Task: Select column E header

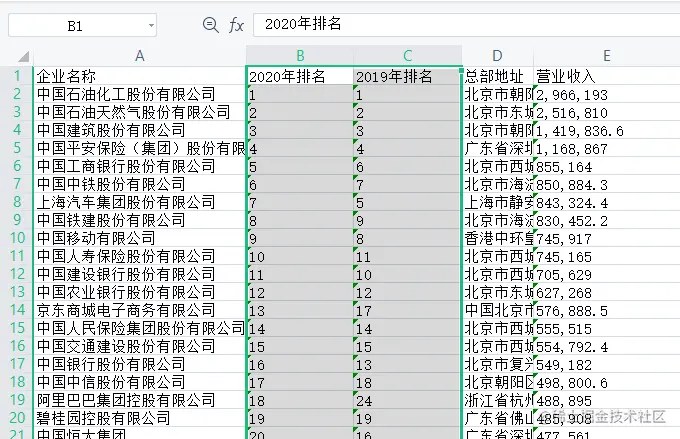Action: click(607, 56)
